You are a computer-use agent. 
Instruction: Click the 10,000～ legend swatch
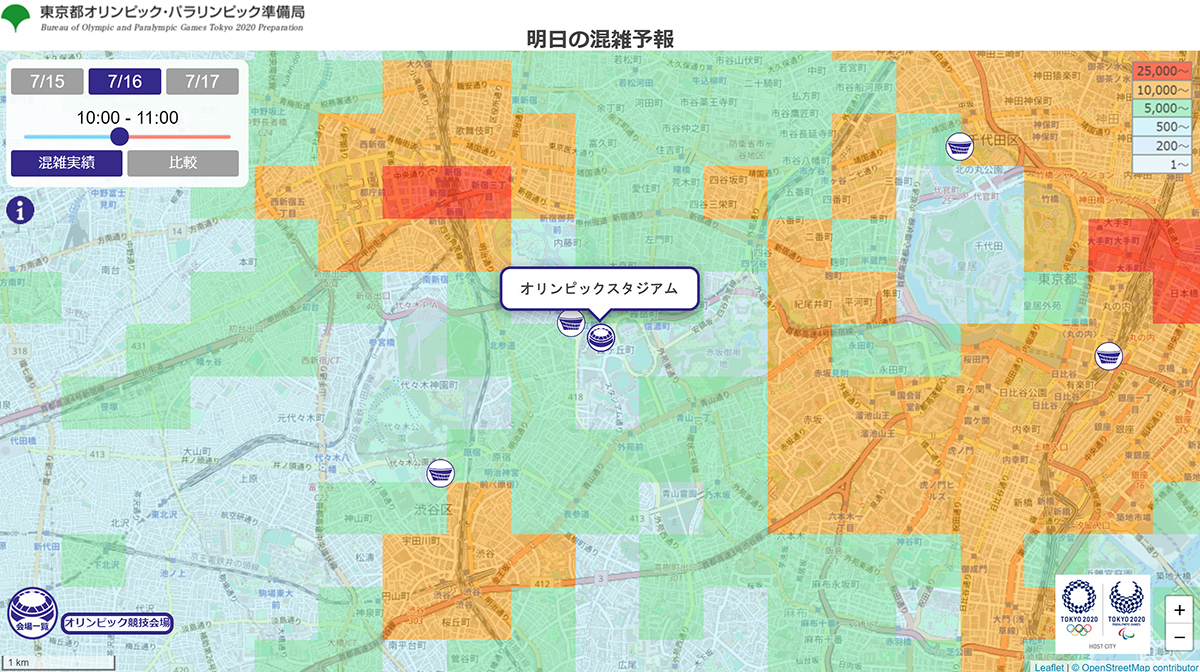coord(1164,89)
